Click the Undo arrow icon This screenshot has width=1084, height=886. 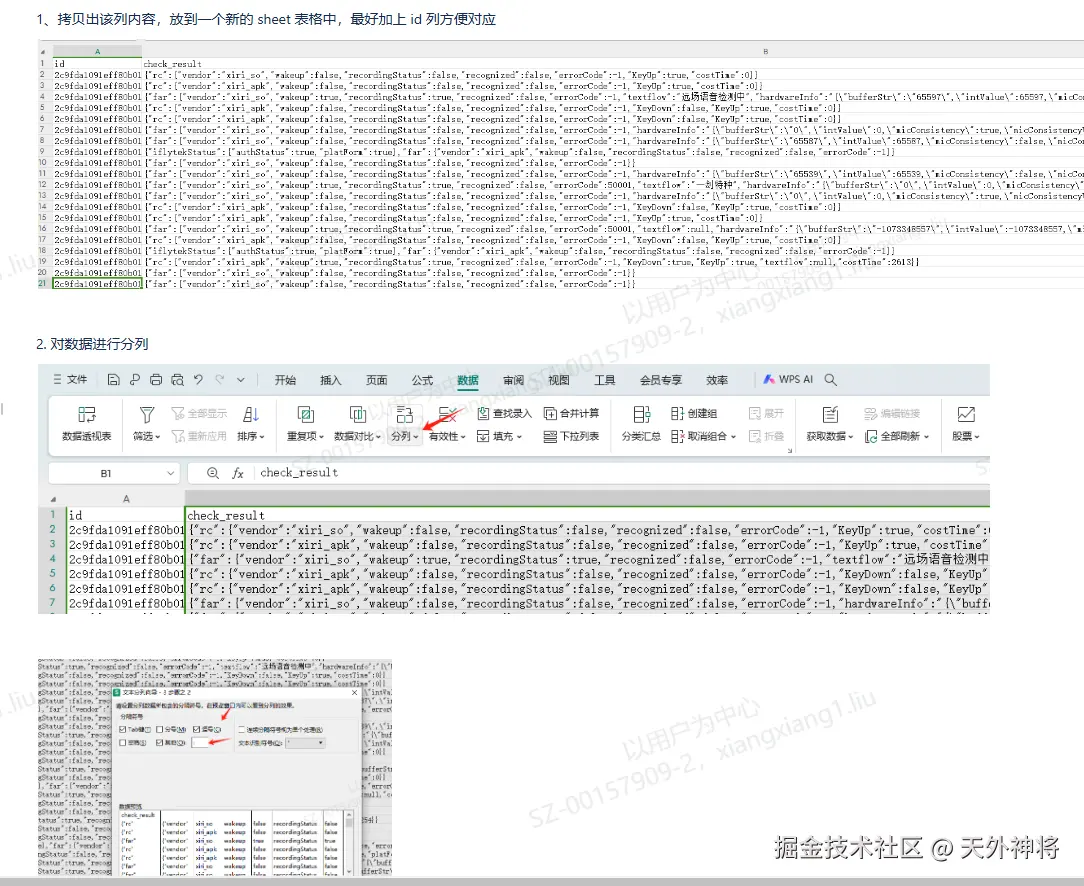pyautogui.click(x=198, y=379)
